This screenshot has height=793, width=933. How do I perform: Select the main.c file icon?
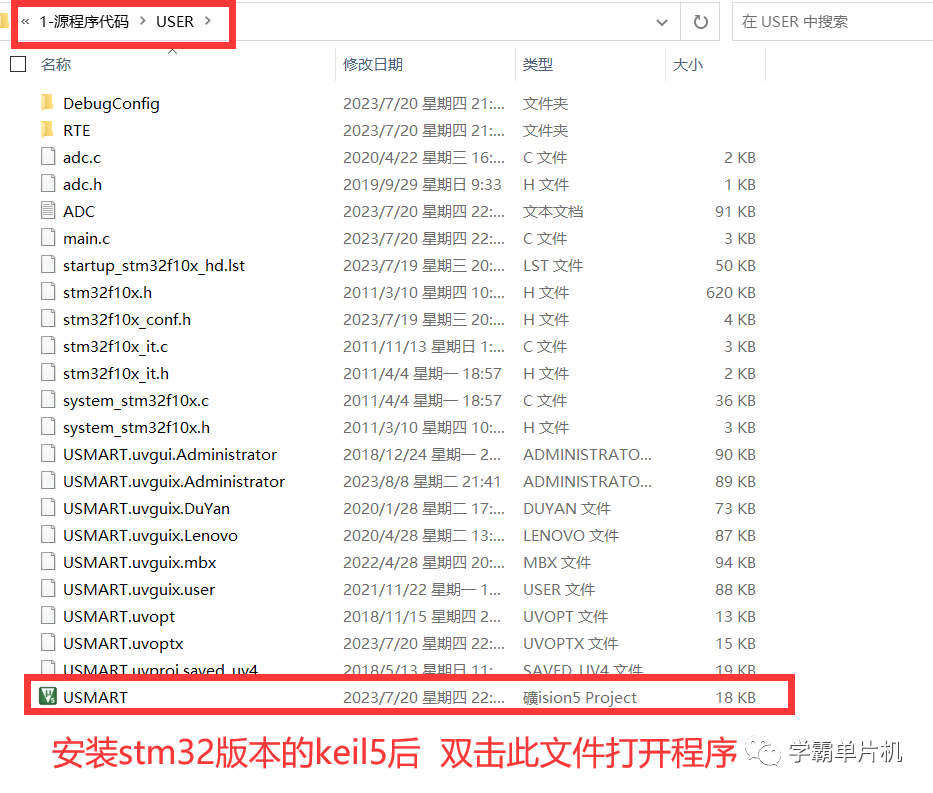pos(48,238)
